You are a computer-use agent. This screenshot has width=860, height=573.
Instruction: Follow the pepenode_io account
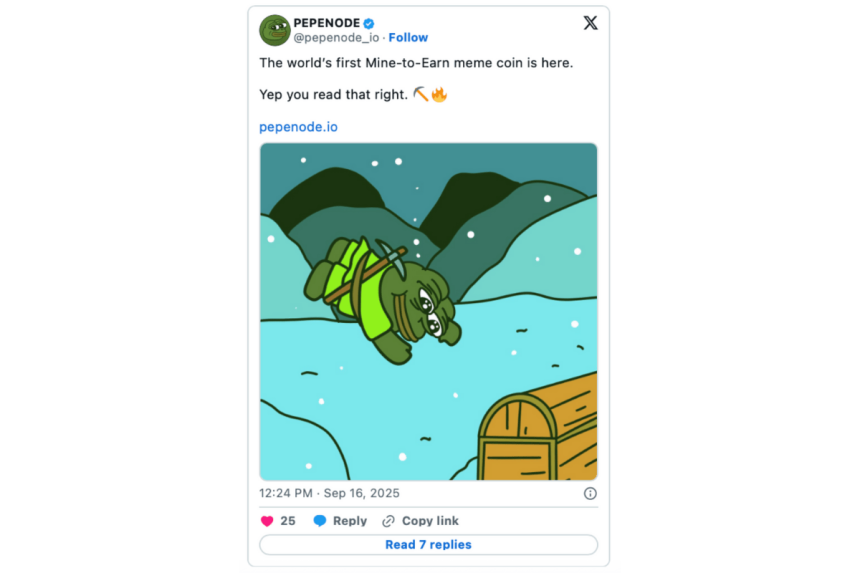click(408, 38)
